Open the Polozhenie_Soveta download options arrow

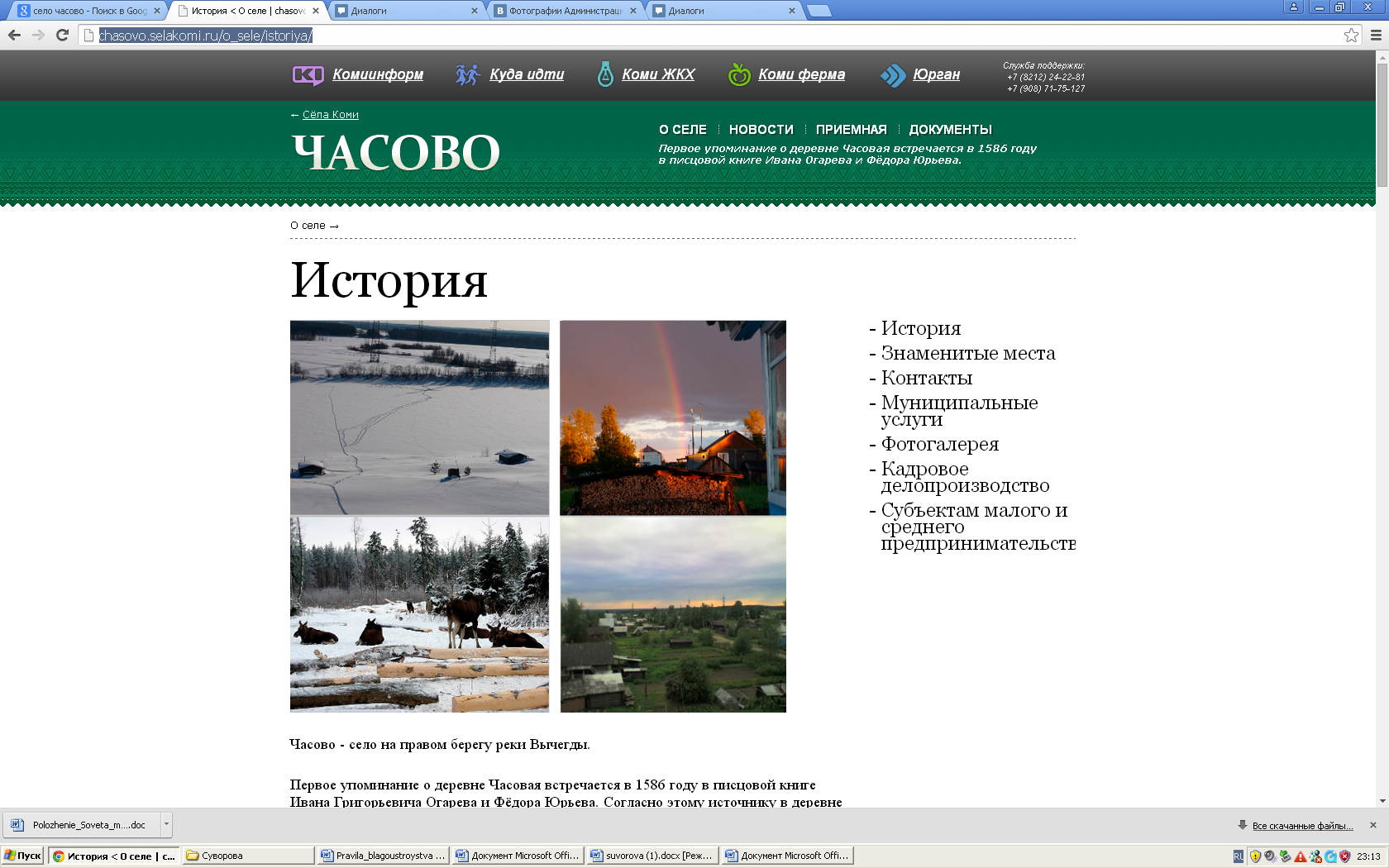(166, 824)
